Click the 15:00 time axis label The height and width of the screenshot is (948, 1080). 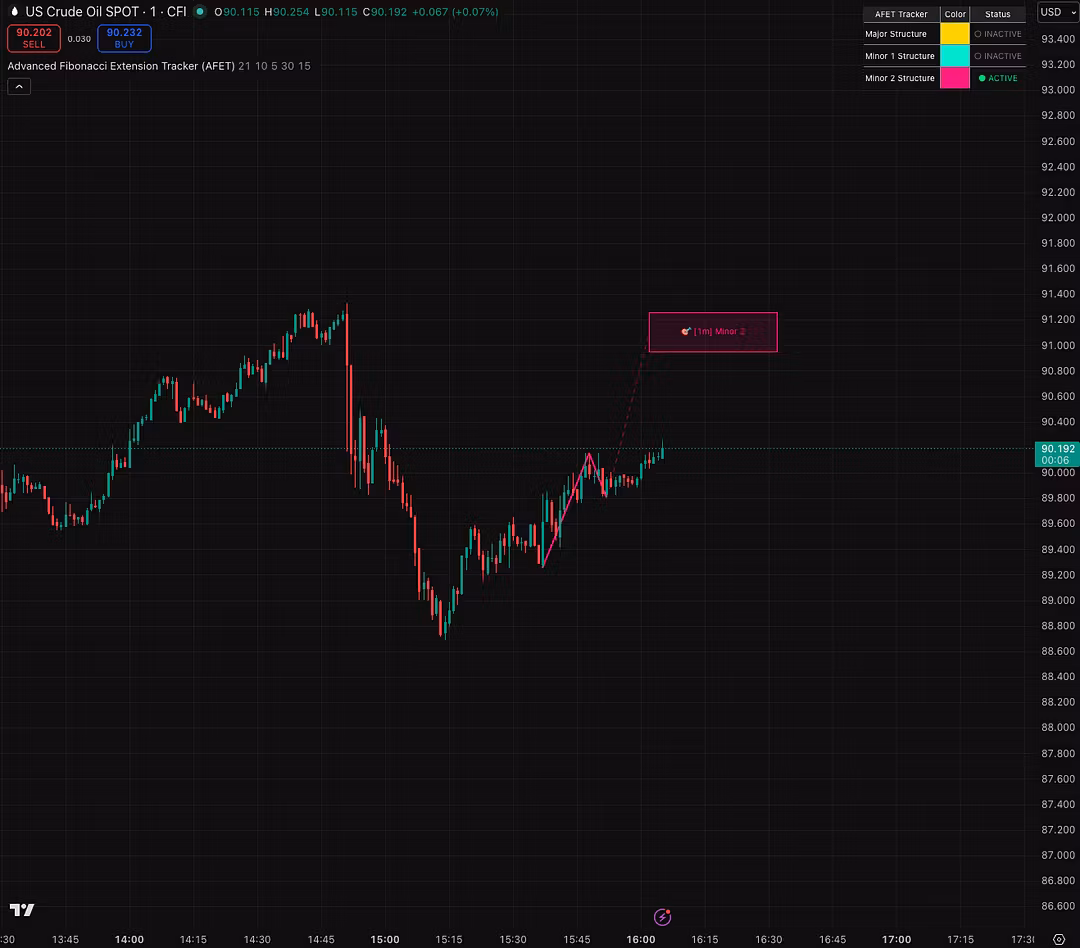click(x=384, y=939)
